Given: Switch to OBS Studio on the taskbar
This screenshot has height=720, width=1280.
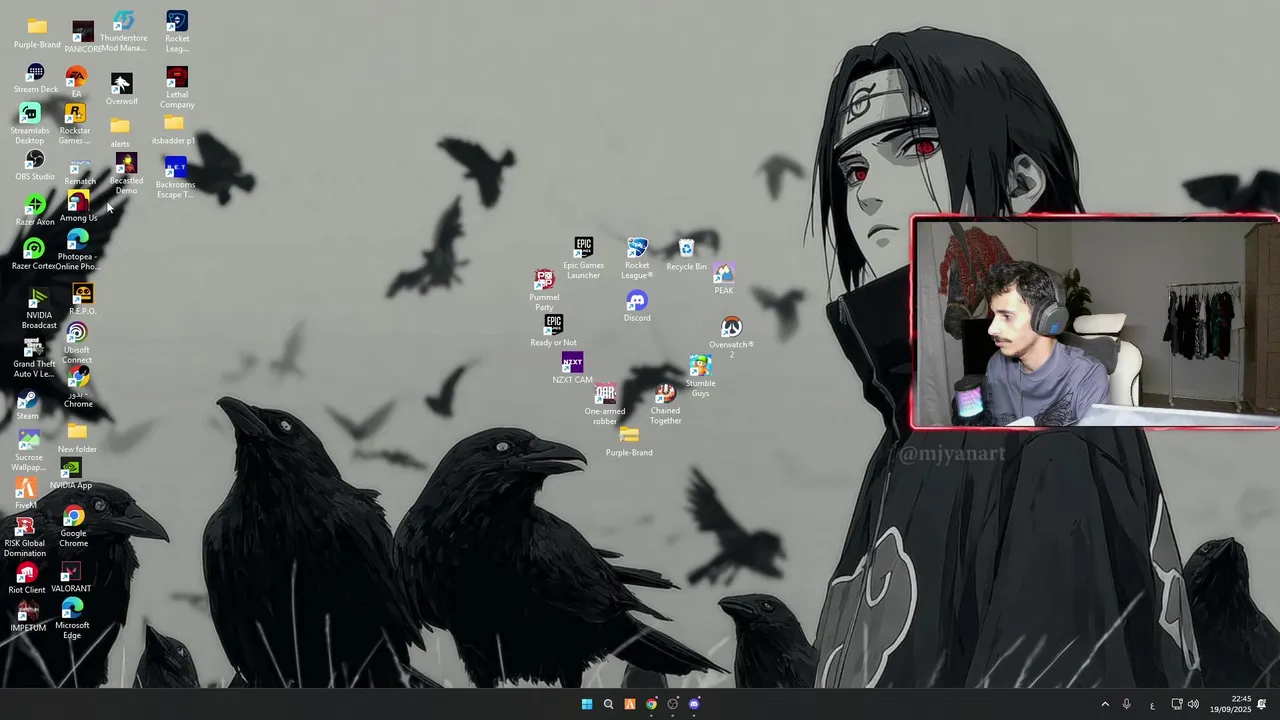Looking at the screenshot, I should point(673,704).
